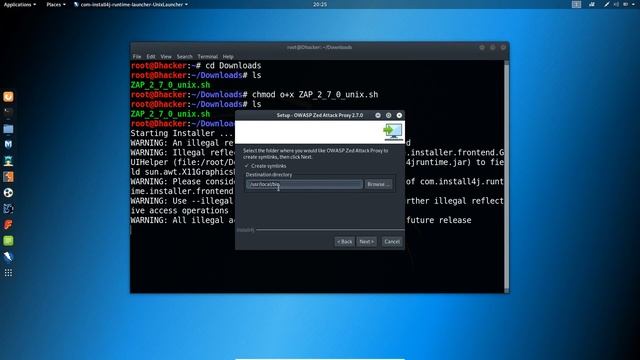
Task: Click the 'Destination directory' label
Action: coord(269,175)
